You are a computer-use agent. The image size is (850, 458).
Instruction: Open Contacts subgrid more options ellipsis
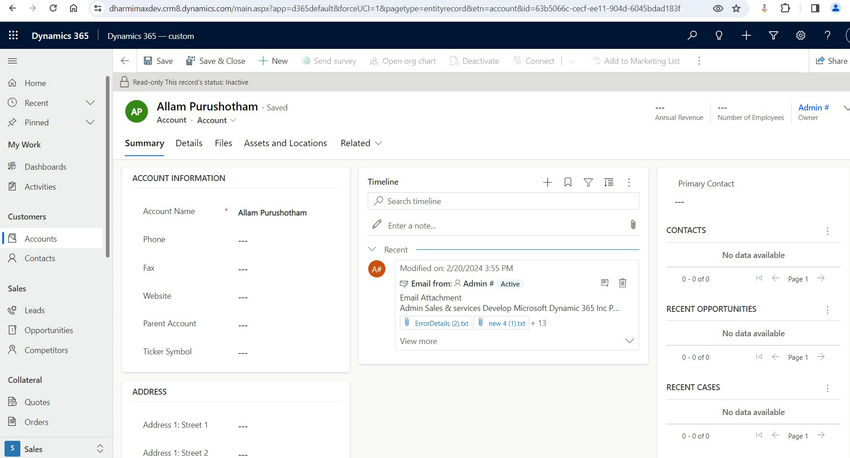tap(827, 231)
